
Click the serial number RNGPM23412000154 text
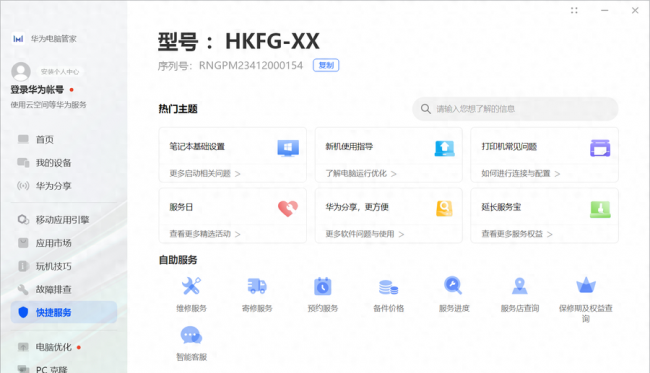(x=251, y=65)
